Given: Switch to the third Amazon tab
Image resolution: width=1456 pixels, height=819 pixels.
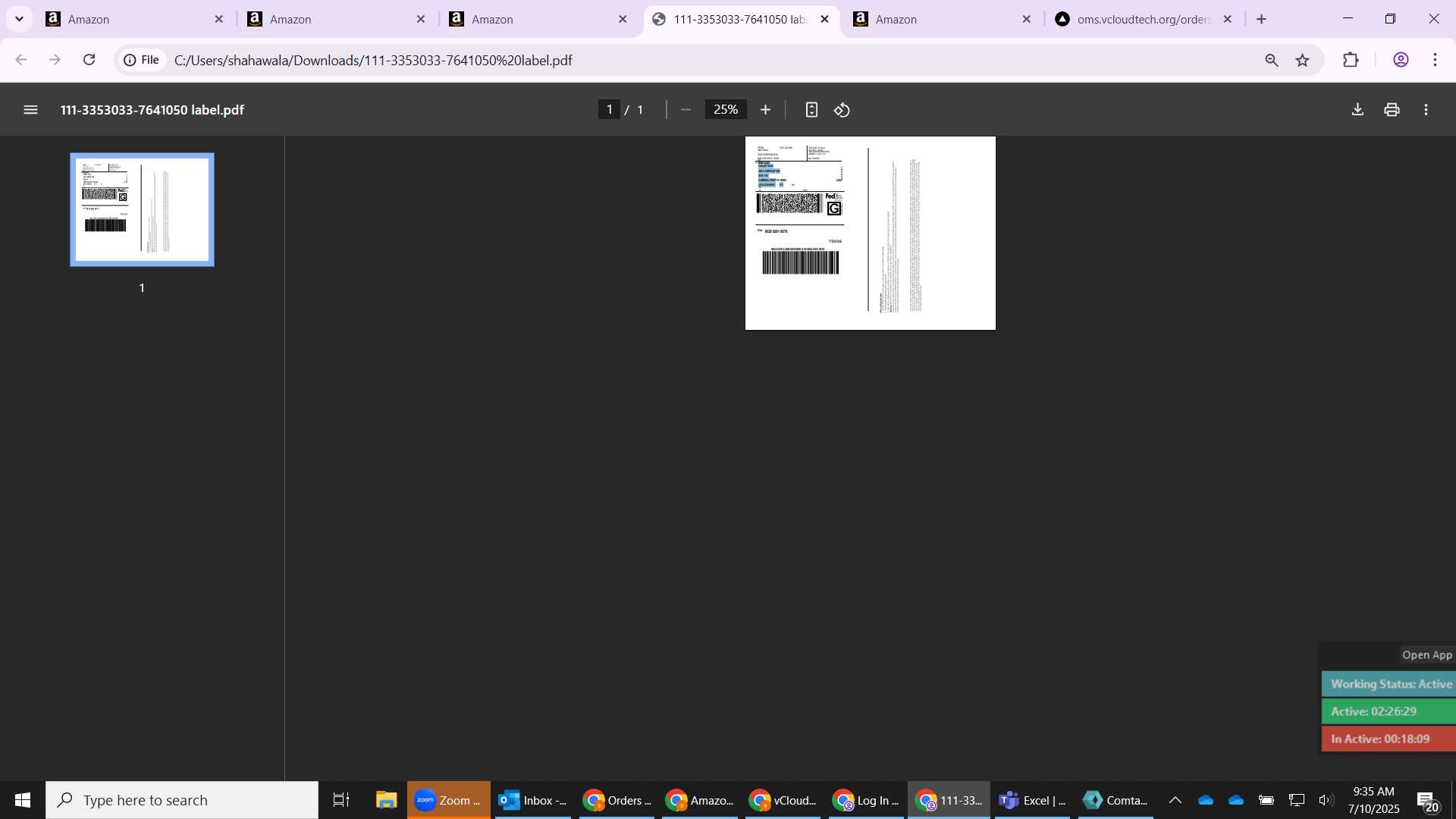Looking at the screenshot, I should (538, 19).
